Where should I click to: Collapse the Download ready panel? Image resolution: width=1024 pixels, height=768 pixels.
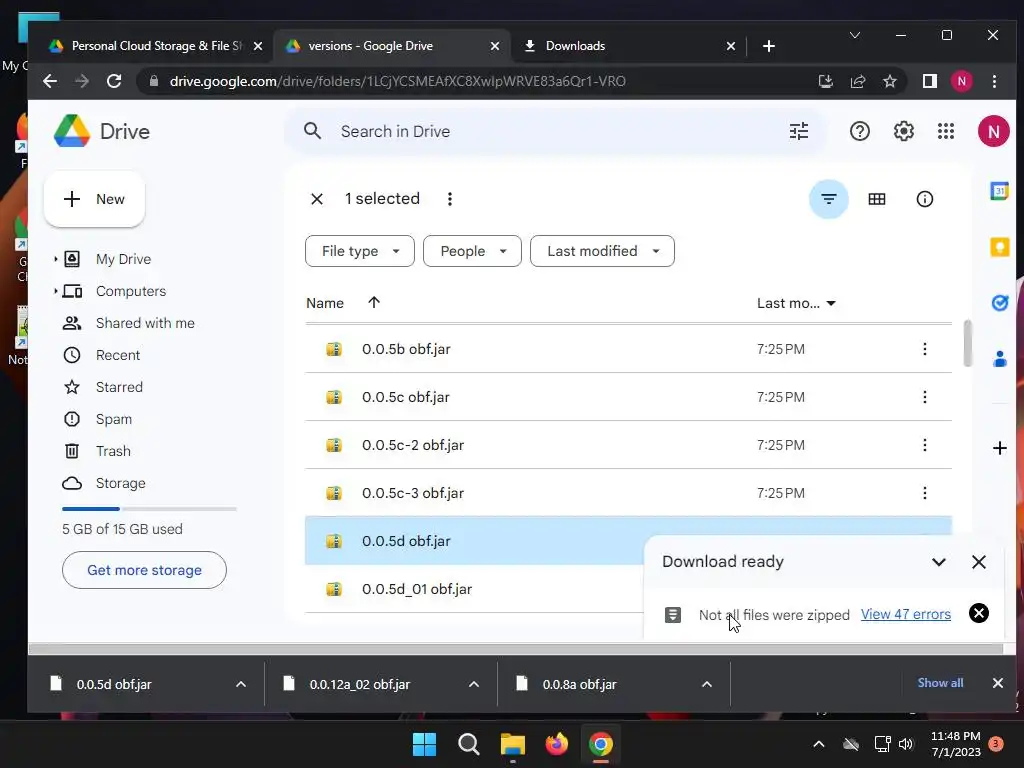(938, 562)
